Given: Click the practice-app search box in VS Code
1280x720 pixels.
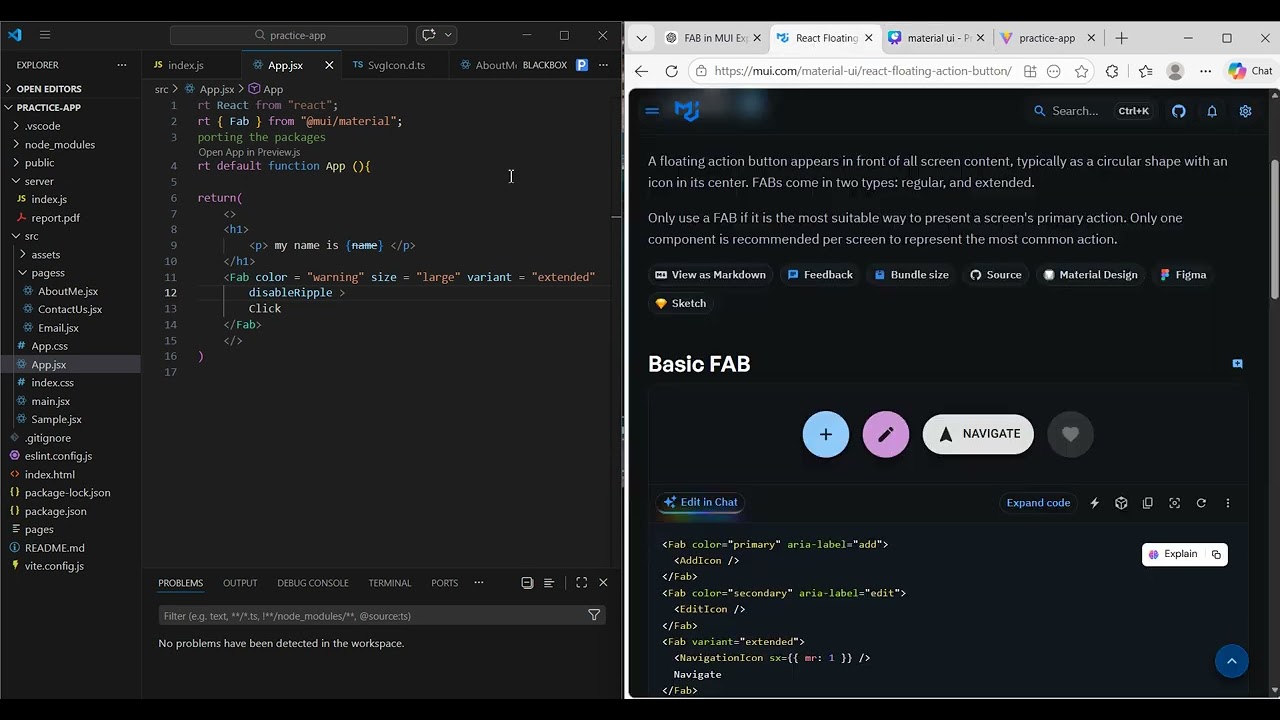Looking at the screenshot, I should point(289,35).
